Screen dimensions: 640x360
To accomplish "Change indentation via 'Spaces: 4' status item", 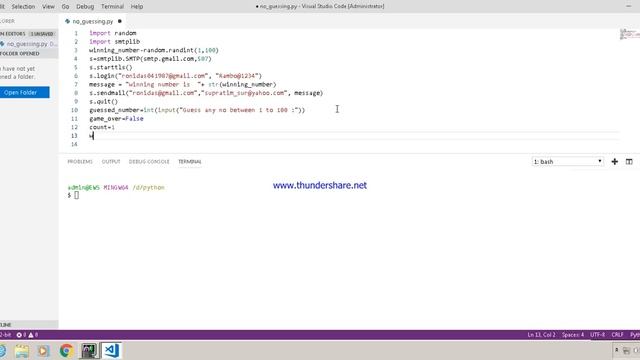I will pos(573,335).
